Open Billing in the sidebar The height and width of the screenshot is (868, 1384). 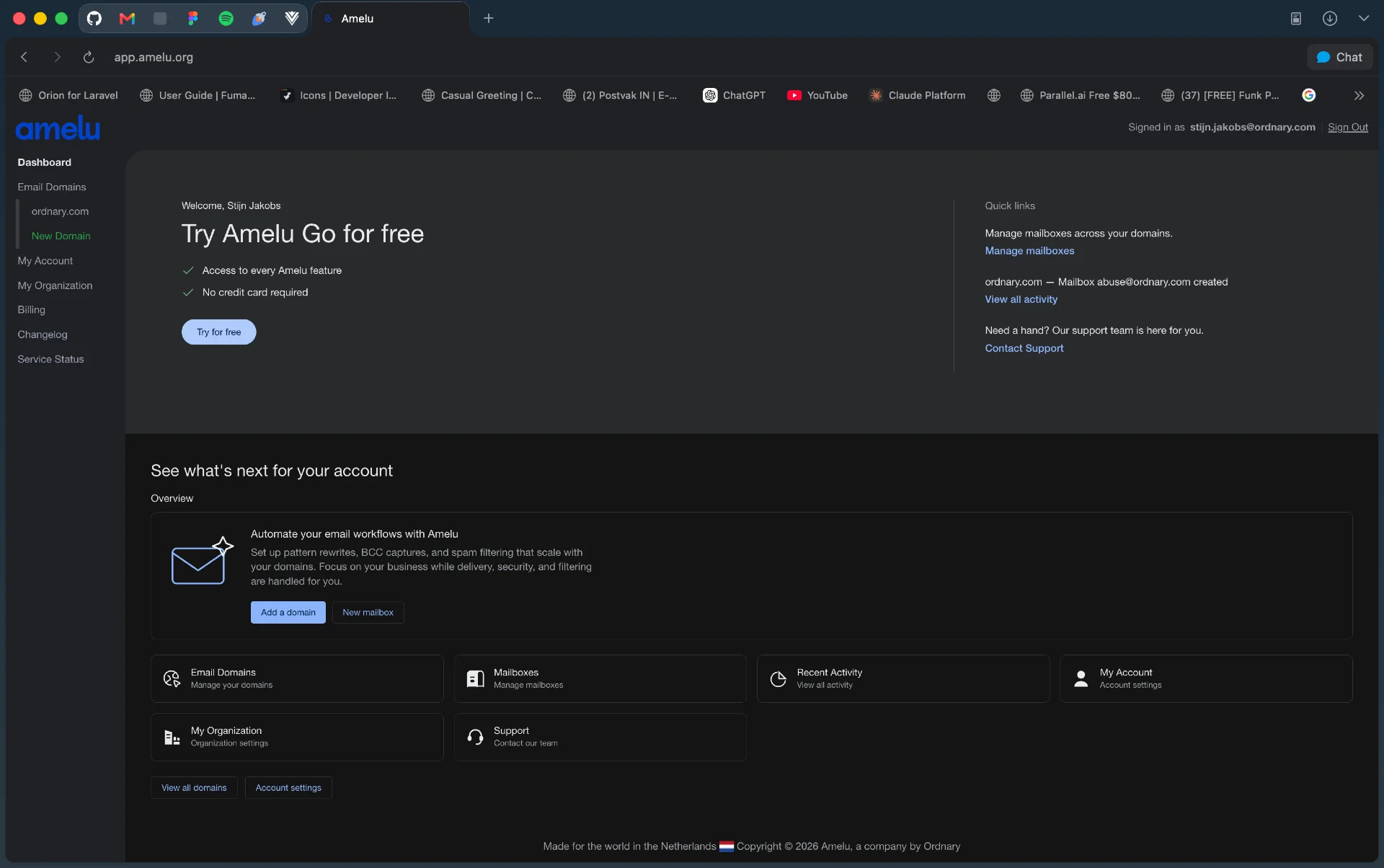click(31, 310)
